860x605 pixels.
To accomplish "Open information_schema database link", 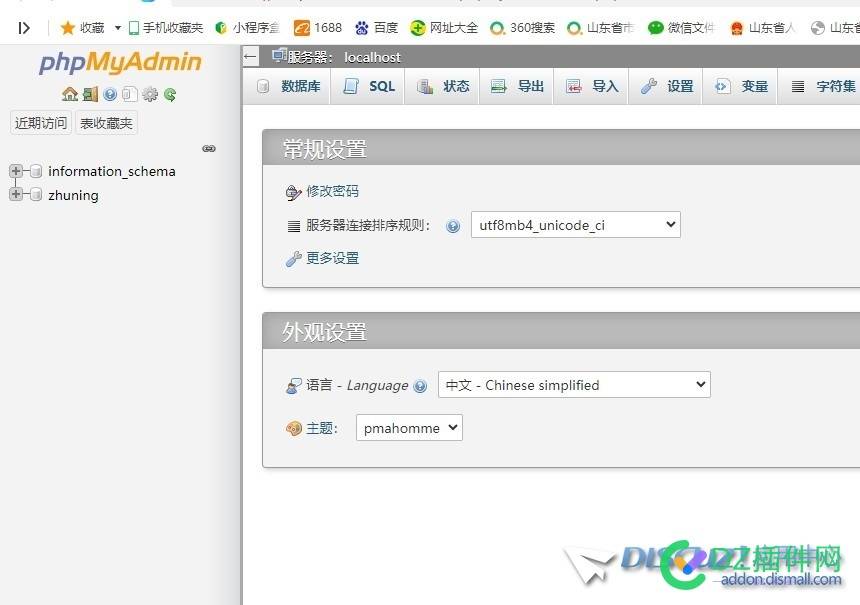I will point(112,171).
